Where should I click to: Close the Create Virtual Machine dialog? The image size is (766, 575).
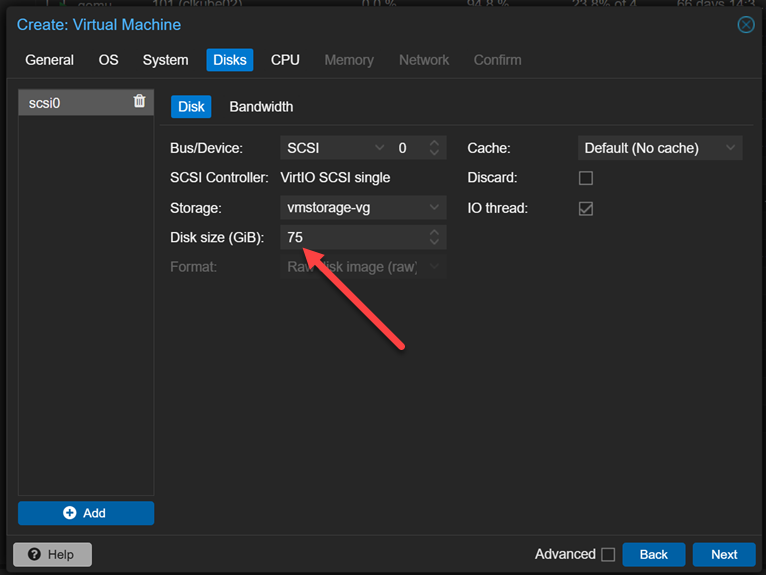point(746,25)
